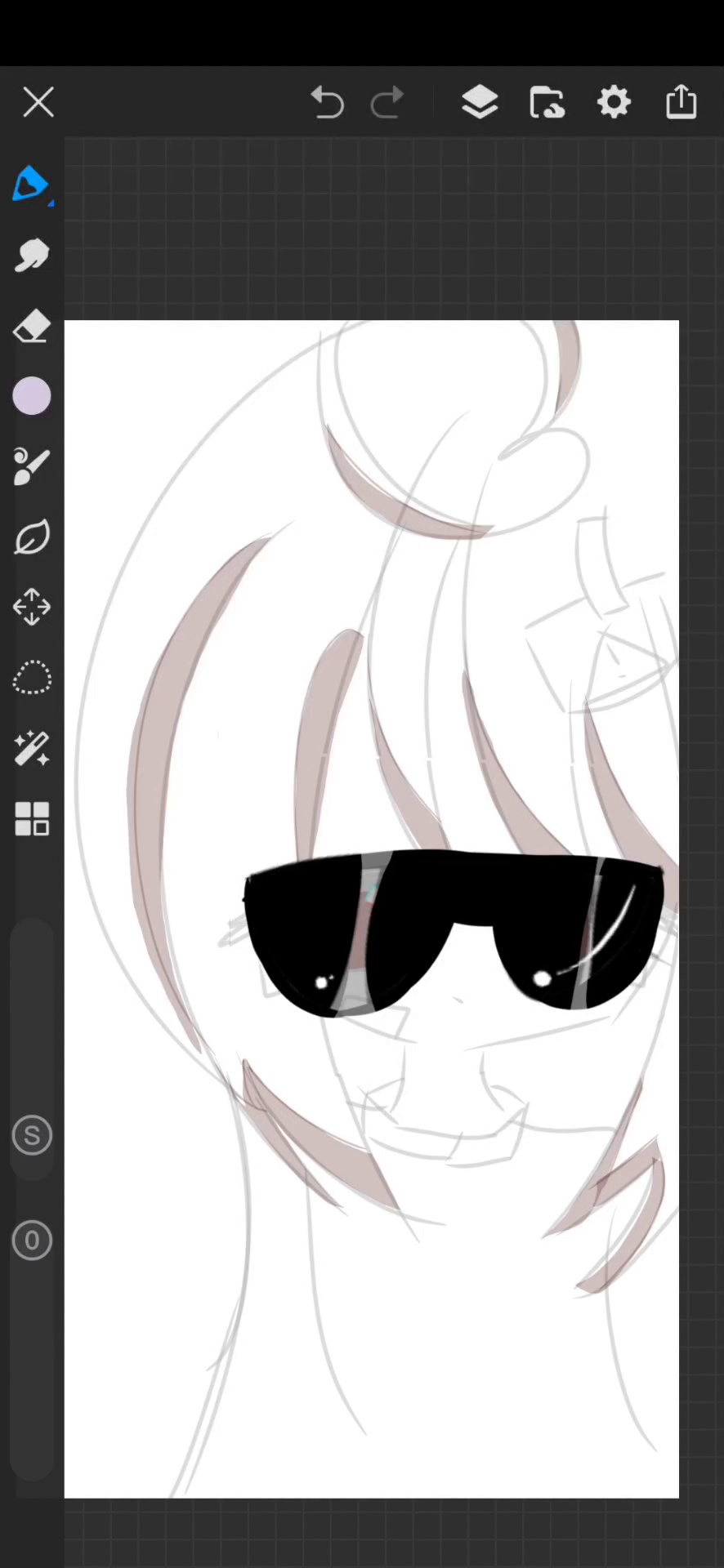Open the image import folder icon

547,103
